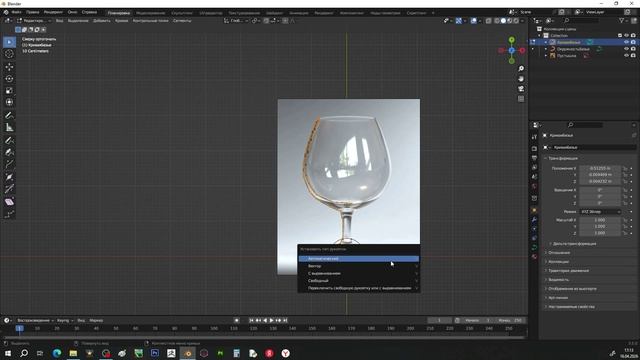Click the pan hand viewport icon

tap(521, 79)
